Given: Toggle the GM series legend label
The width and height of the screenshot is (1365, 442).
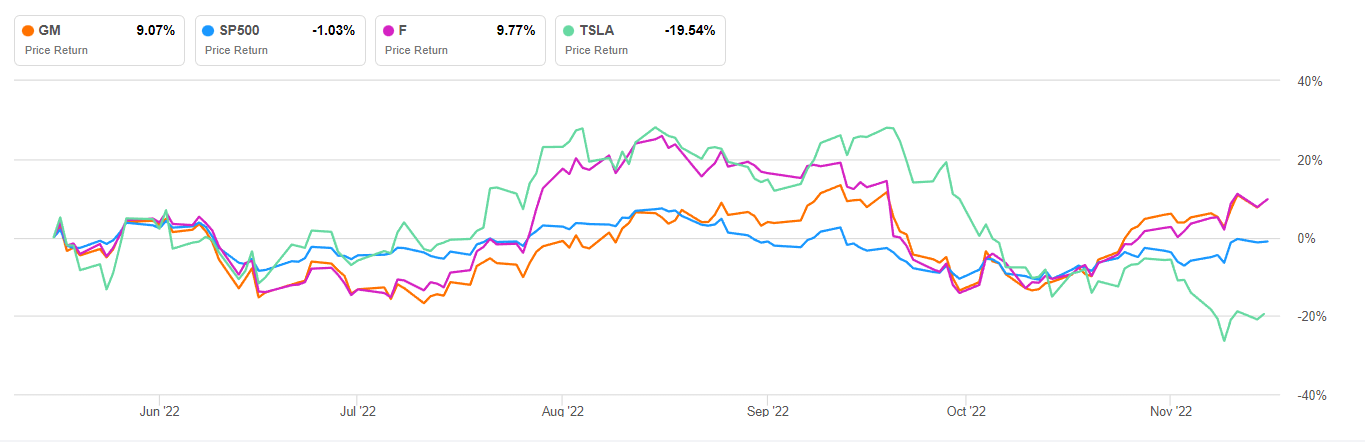Looking at the screenshot, I should (x=49, y=31).
